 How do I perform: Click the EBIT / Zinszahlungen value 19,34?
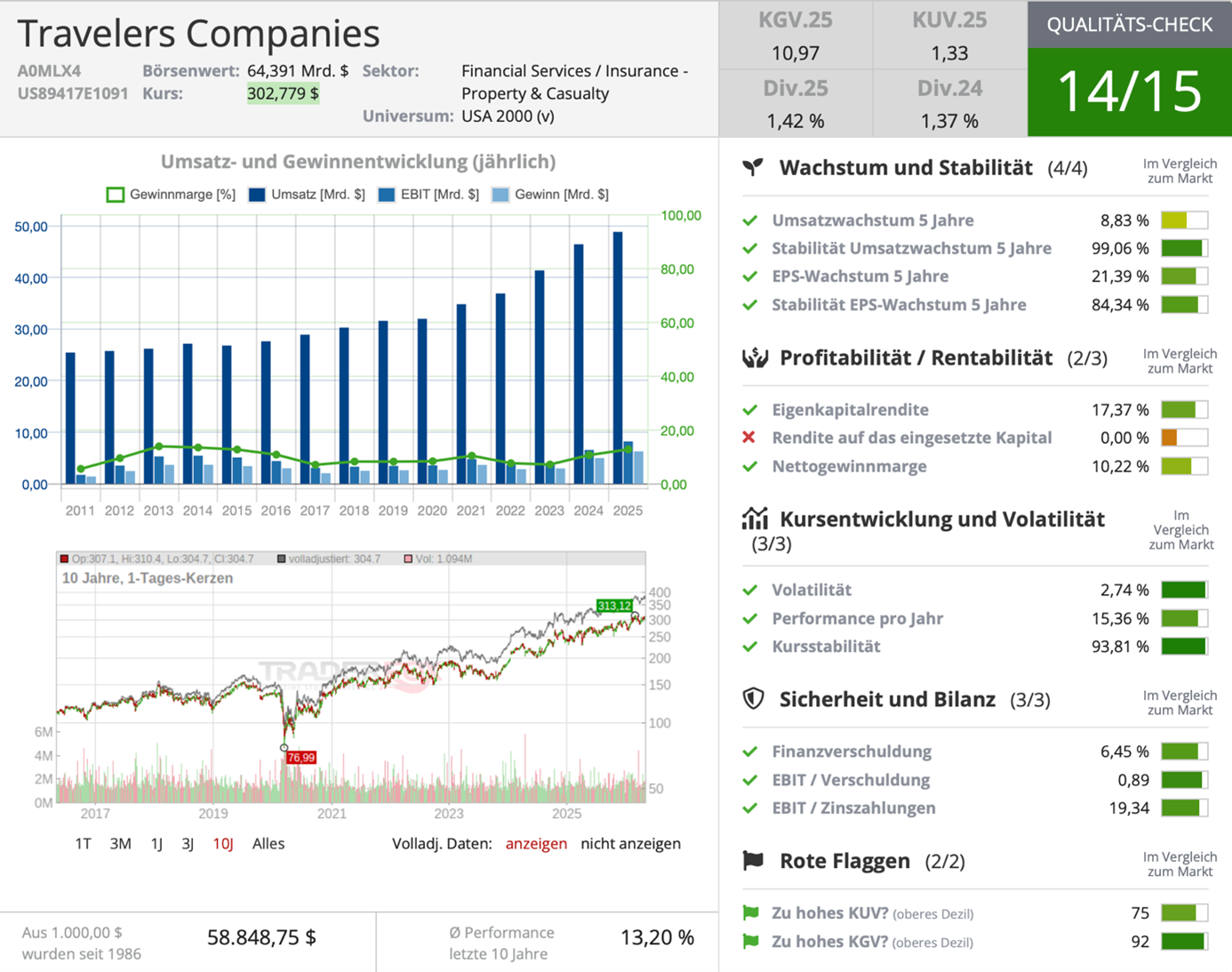[x=1129, y=808]
